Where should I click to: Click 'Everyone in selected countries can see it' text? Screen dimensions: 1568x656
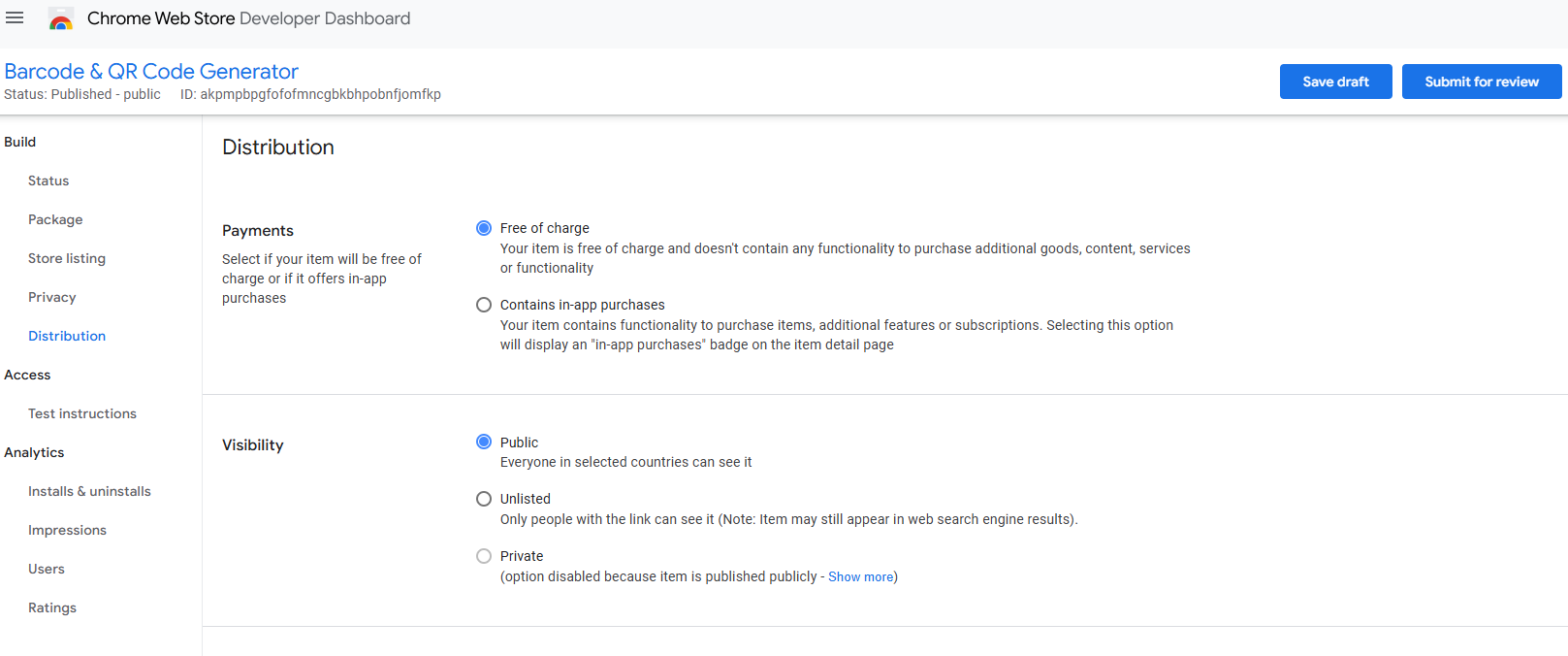626,462
